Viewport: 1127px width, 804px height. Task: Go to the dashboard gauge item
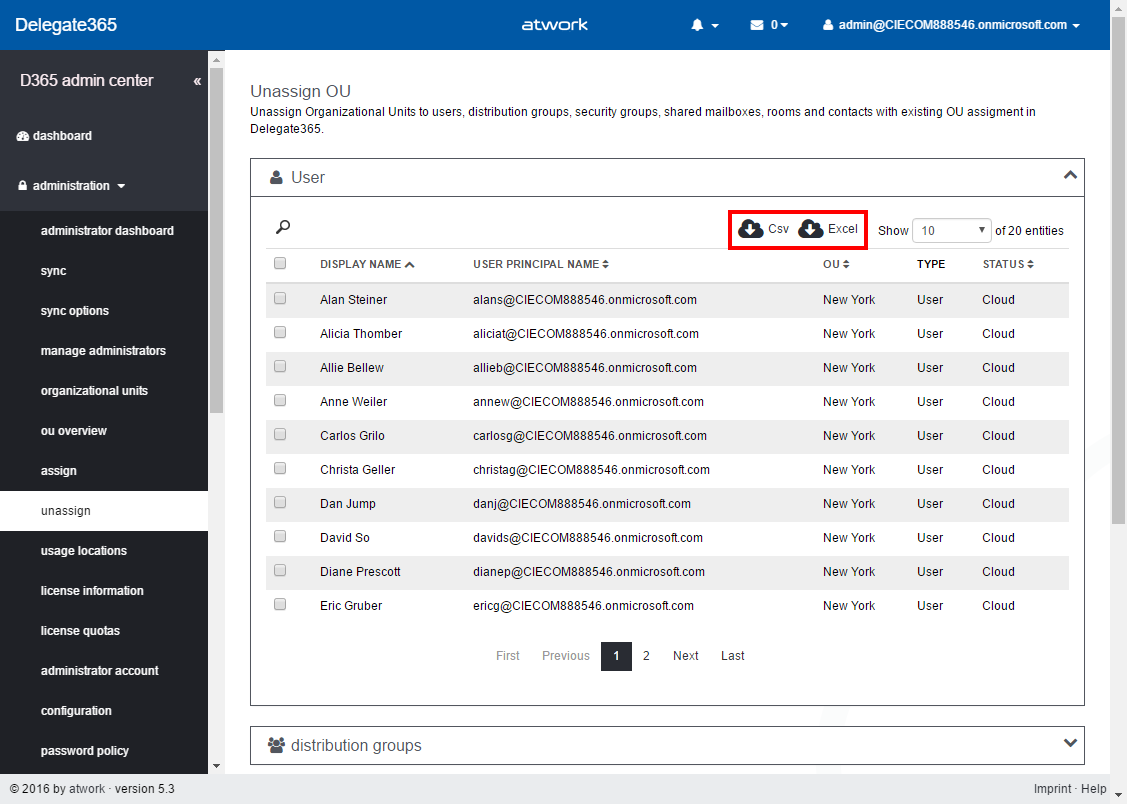click(62, 136)
